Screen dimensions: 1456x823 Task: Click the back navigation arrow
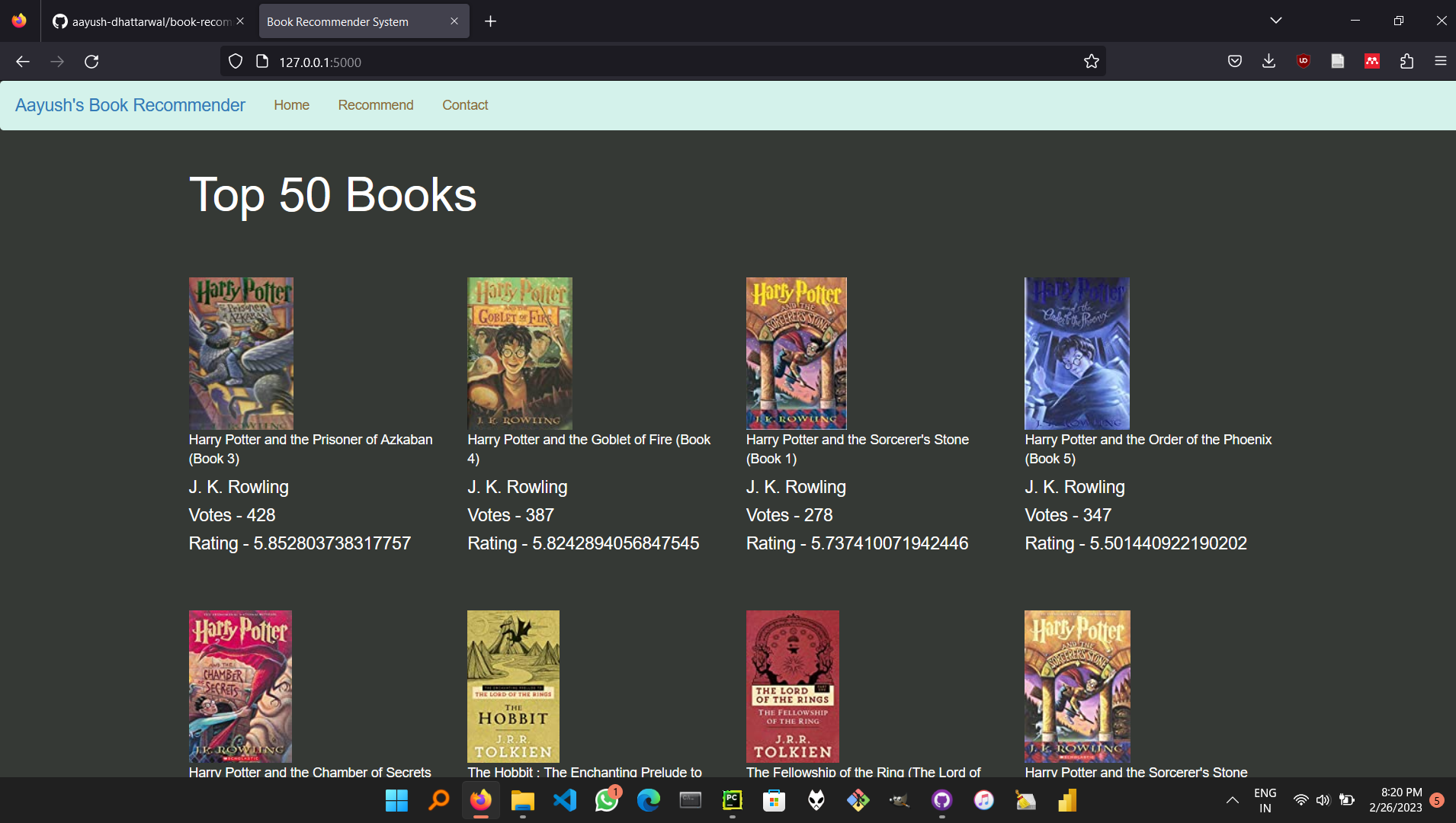[x=22, y=61]
